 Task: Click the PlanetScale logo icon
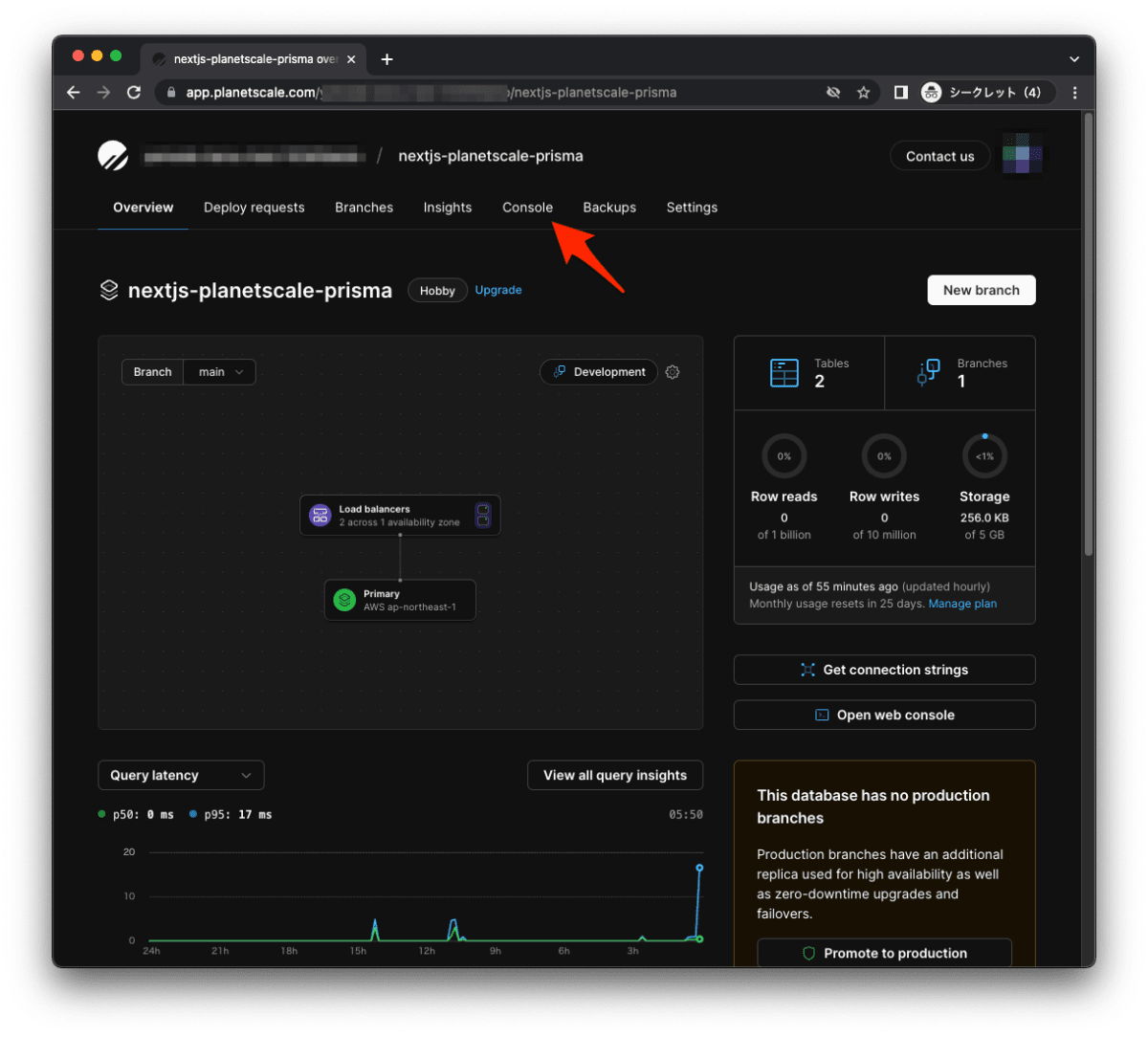click(113, 155)
